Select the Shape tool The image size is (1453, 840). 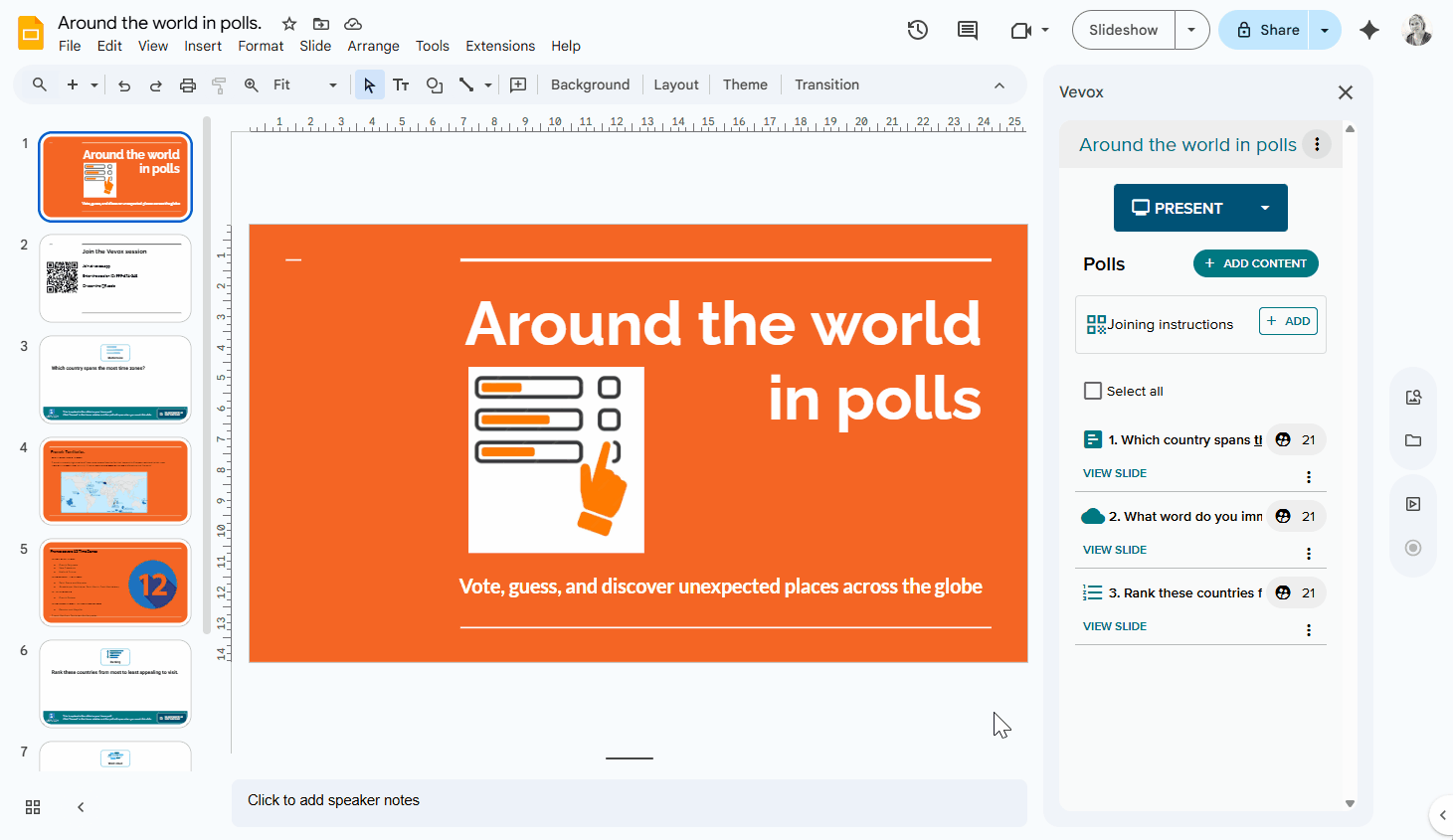(x=434, y=84)
